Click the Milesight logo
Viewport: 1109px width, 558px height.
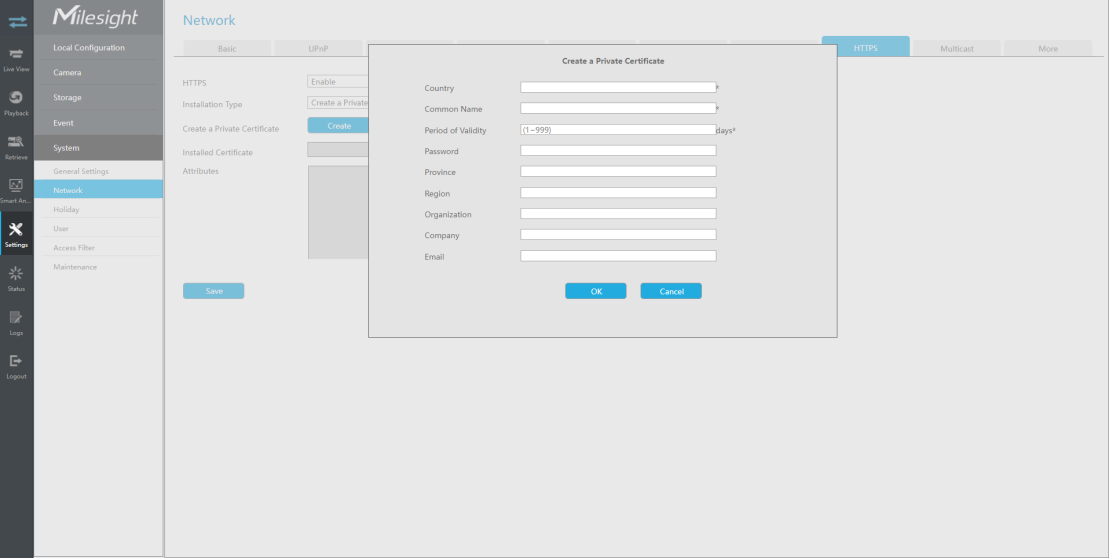(x=95, y=16)
